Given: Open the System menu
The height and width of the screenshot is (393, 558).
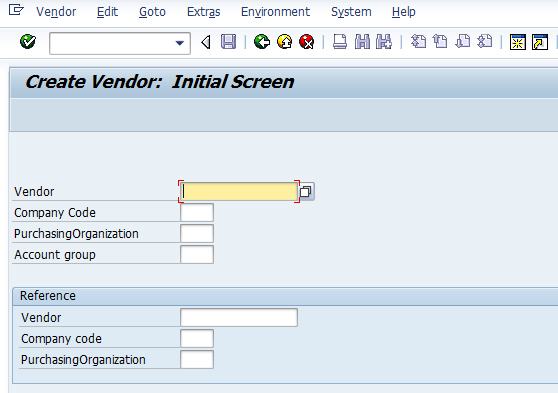Looking at the screenshot, I should pos(351,12).
